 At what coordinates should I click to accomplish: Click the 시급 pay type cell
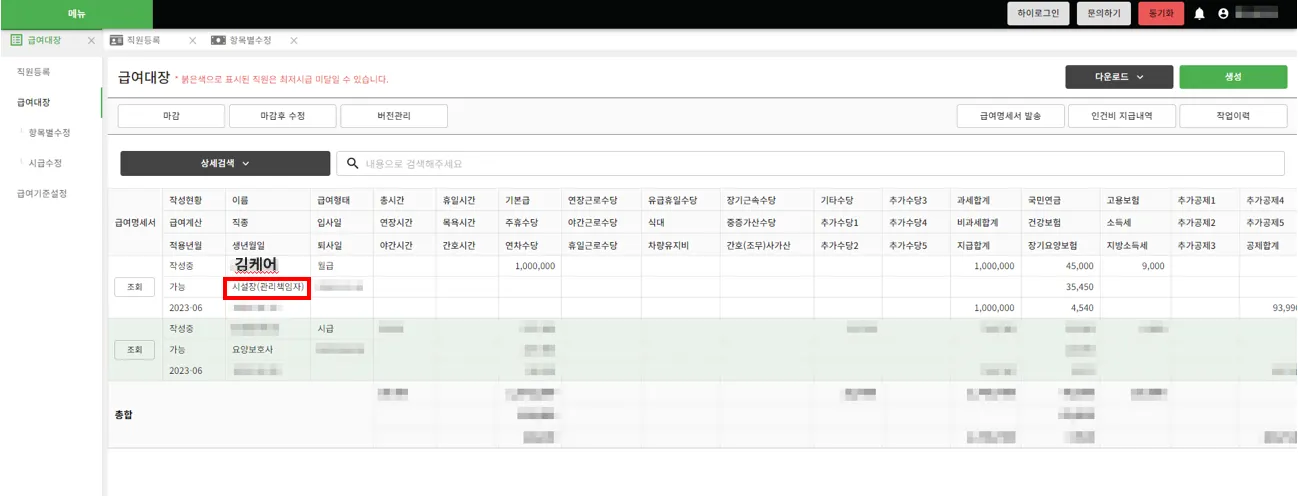tap(325, 328)
